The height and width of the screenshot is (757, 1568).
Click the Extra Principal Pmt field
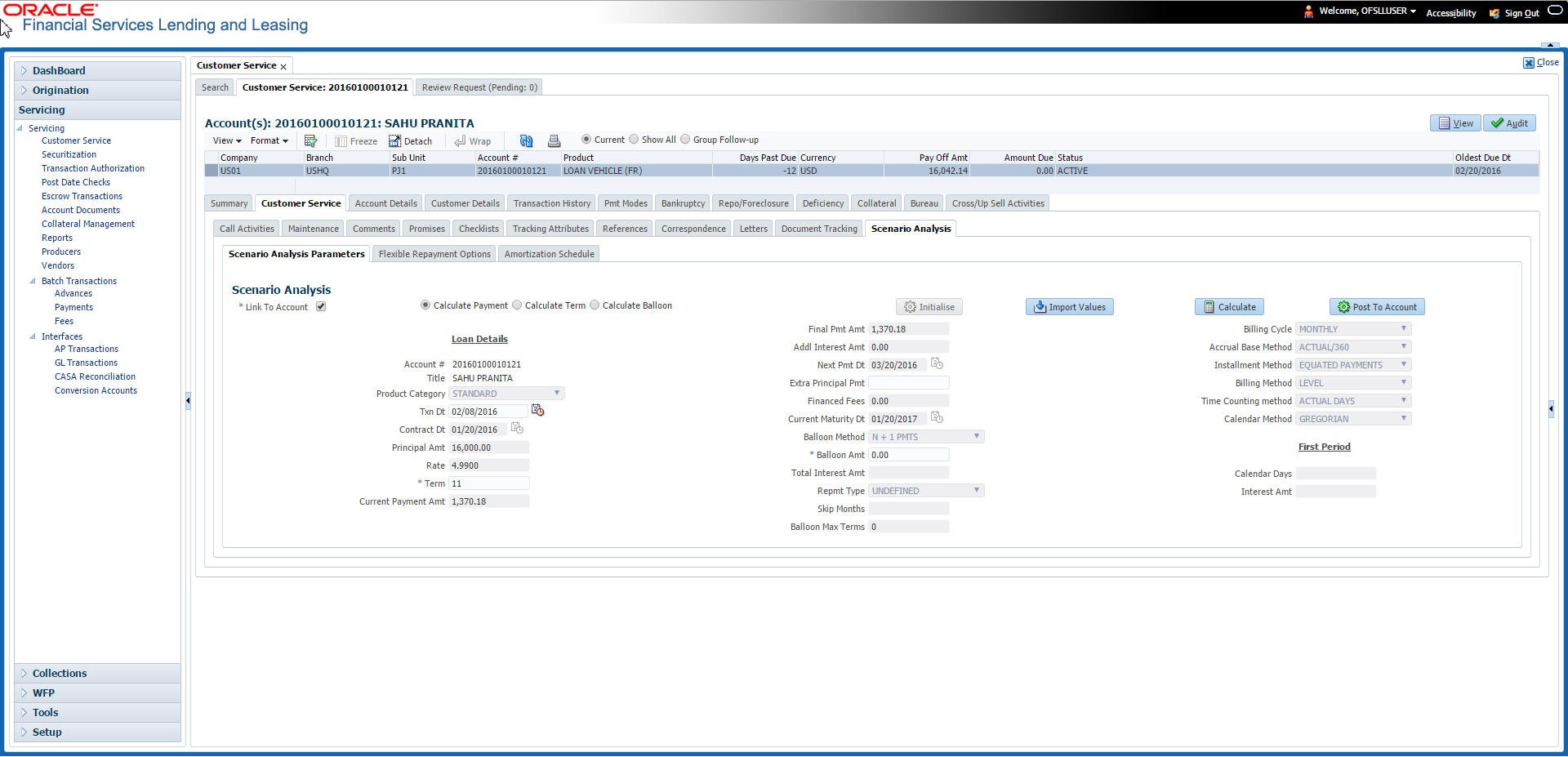pos(909,383)
